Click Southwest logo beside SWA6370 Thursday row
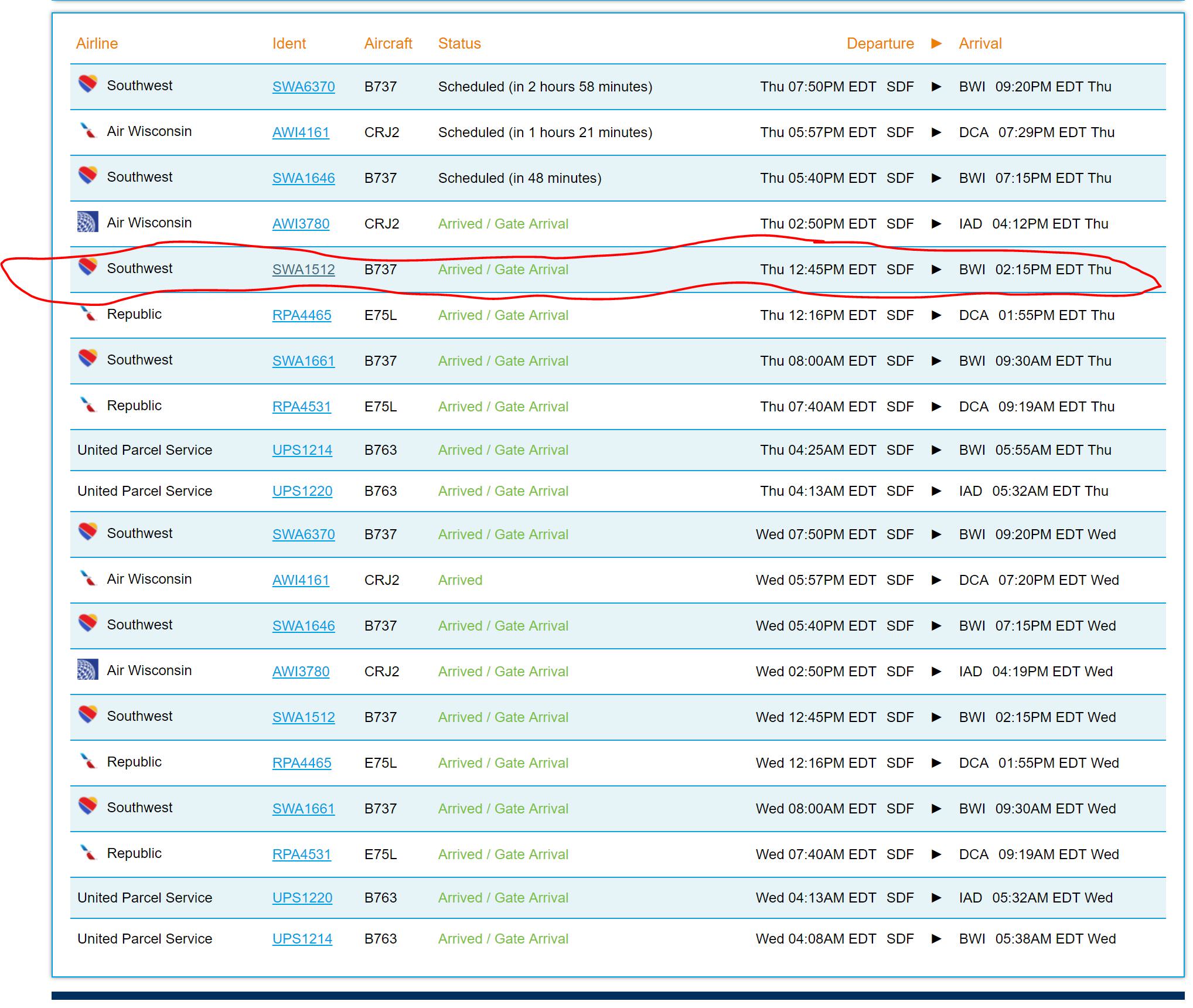The image size is (1193, 1008). pos(88,84)
